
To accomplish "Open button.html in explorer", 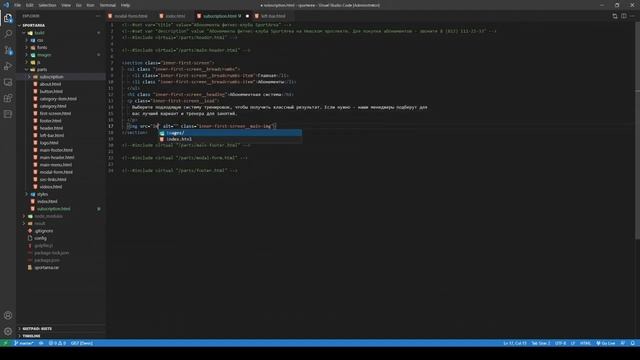I will pyautogui.click(x=51, y=91).
